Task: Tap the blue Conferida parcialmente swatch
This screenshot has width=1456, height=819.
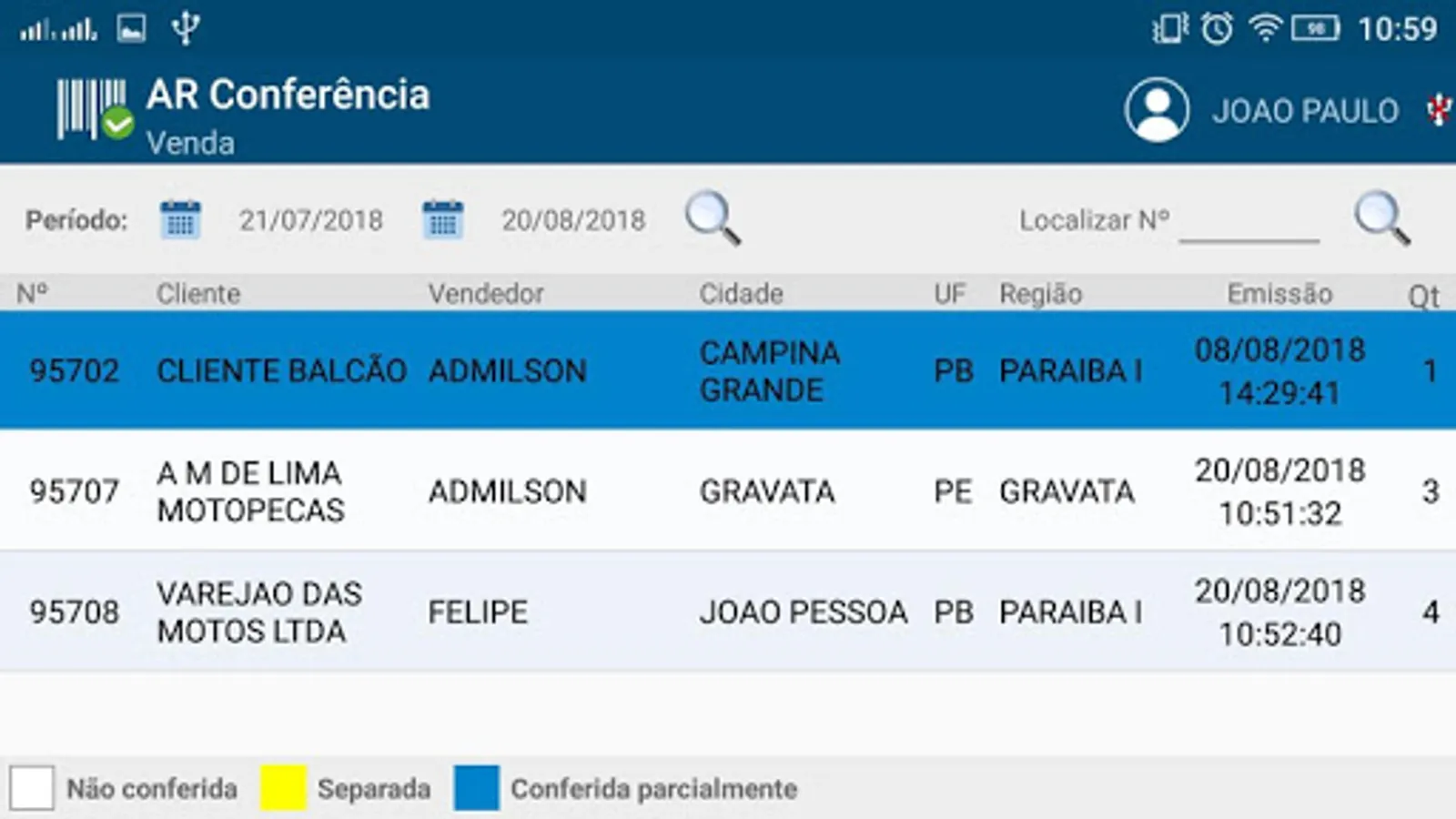Action: coord(477,788)
